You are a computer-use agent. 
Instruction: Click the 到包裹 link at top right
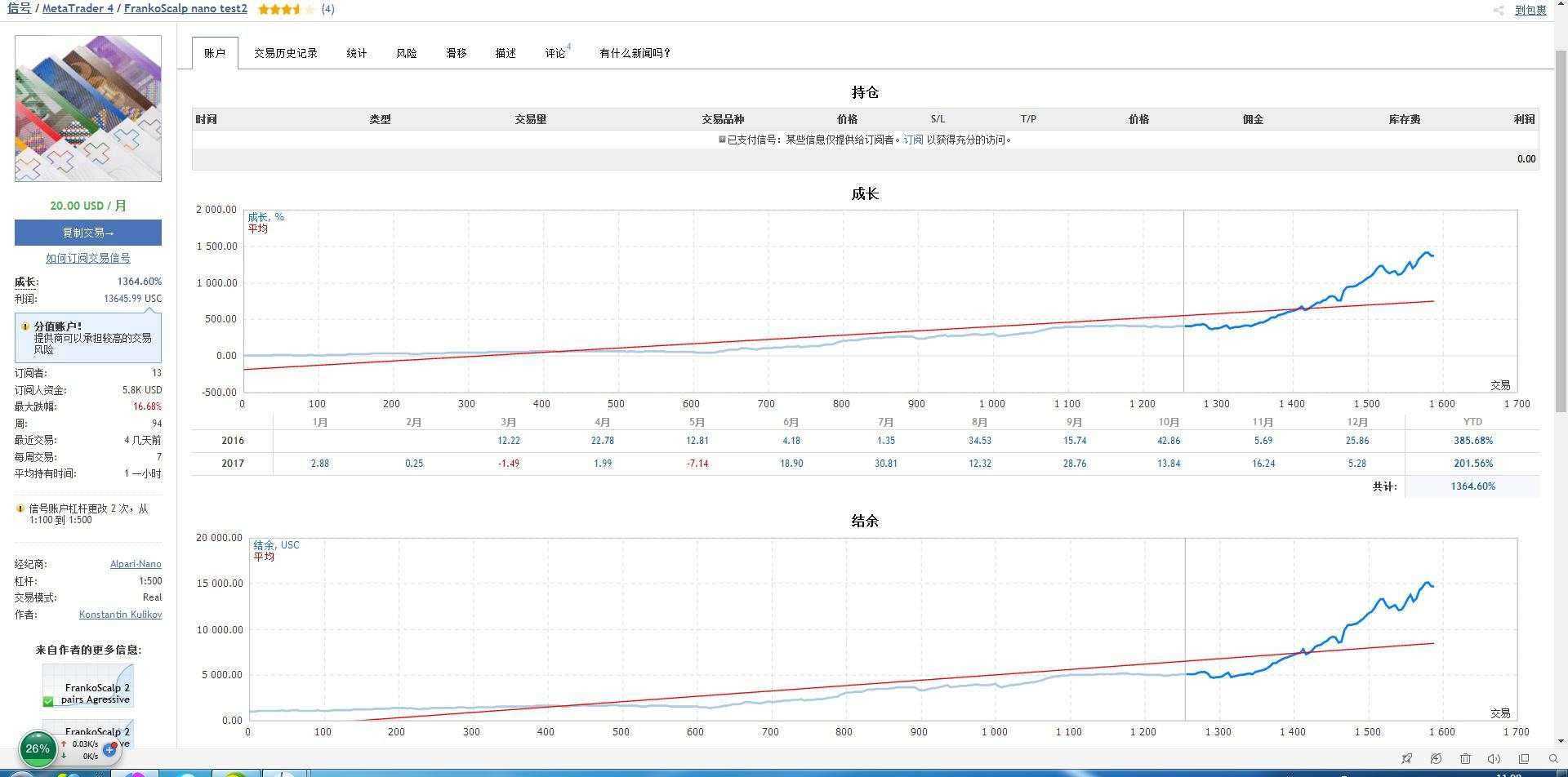point(1530,11)
